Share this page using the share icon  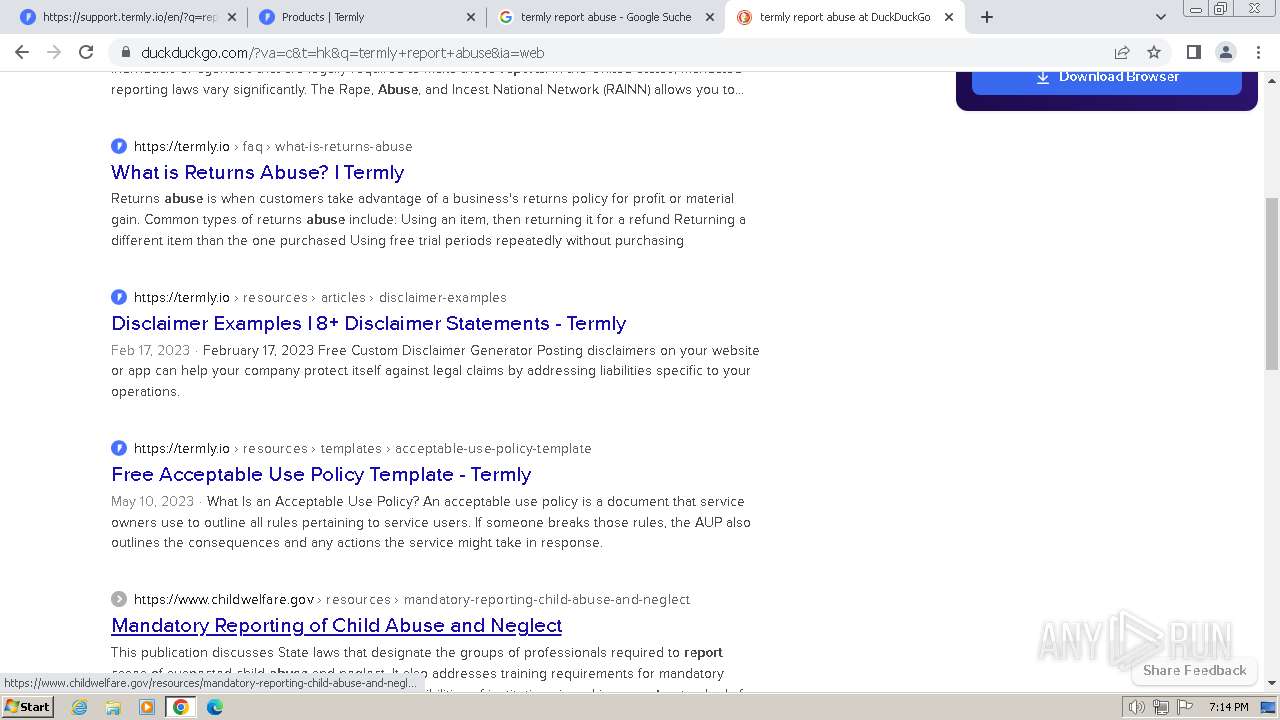pyautogui.click(x=1122, y=52)
